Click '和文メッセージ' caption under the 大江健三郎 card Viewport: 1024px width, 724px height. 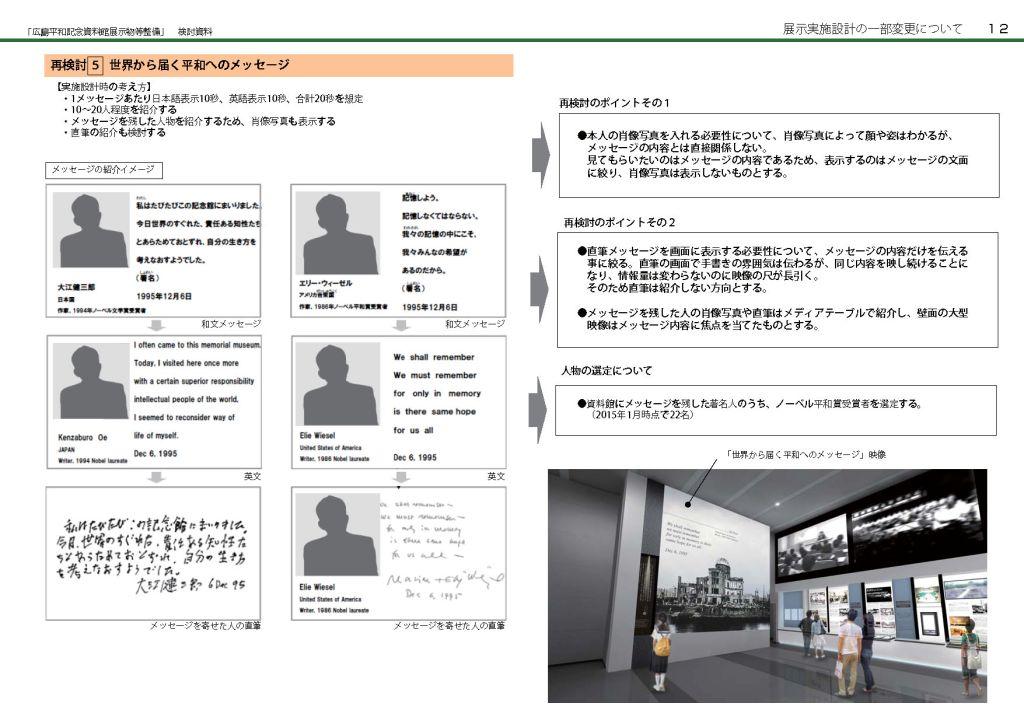coord(231,324)
